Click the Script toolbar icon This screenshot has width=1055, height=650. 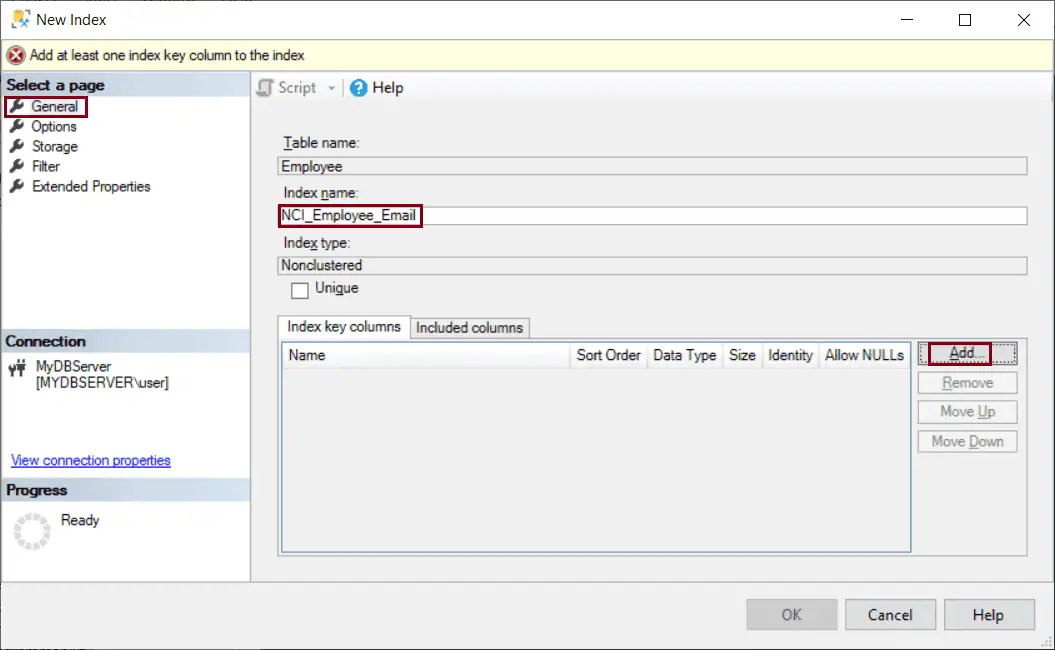coord(265,88)
